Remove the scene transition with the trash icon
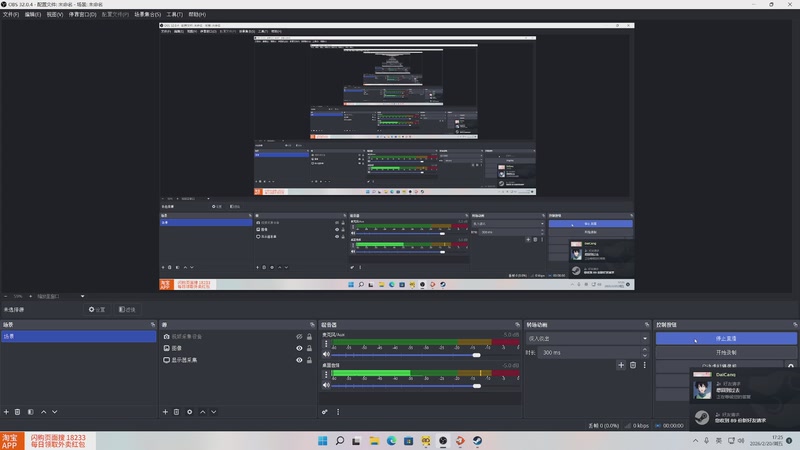 pos(633,365)
